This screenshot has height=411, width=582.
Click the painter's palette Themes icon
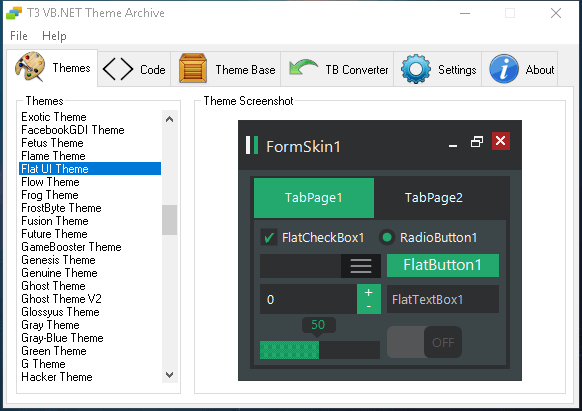click(x=30, y=67)
